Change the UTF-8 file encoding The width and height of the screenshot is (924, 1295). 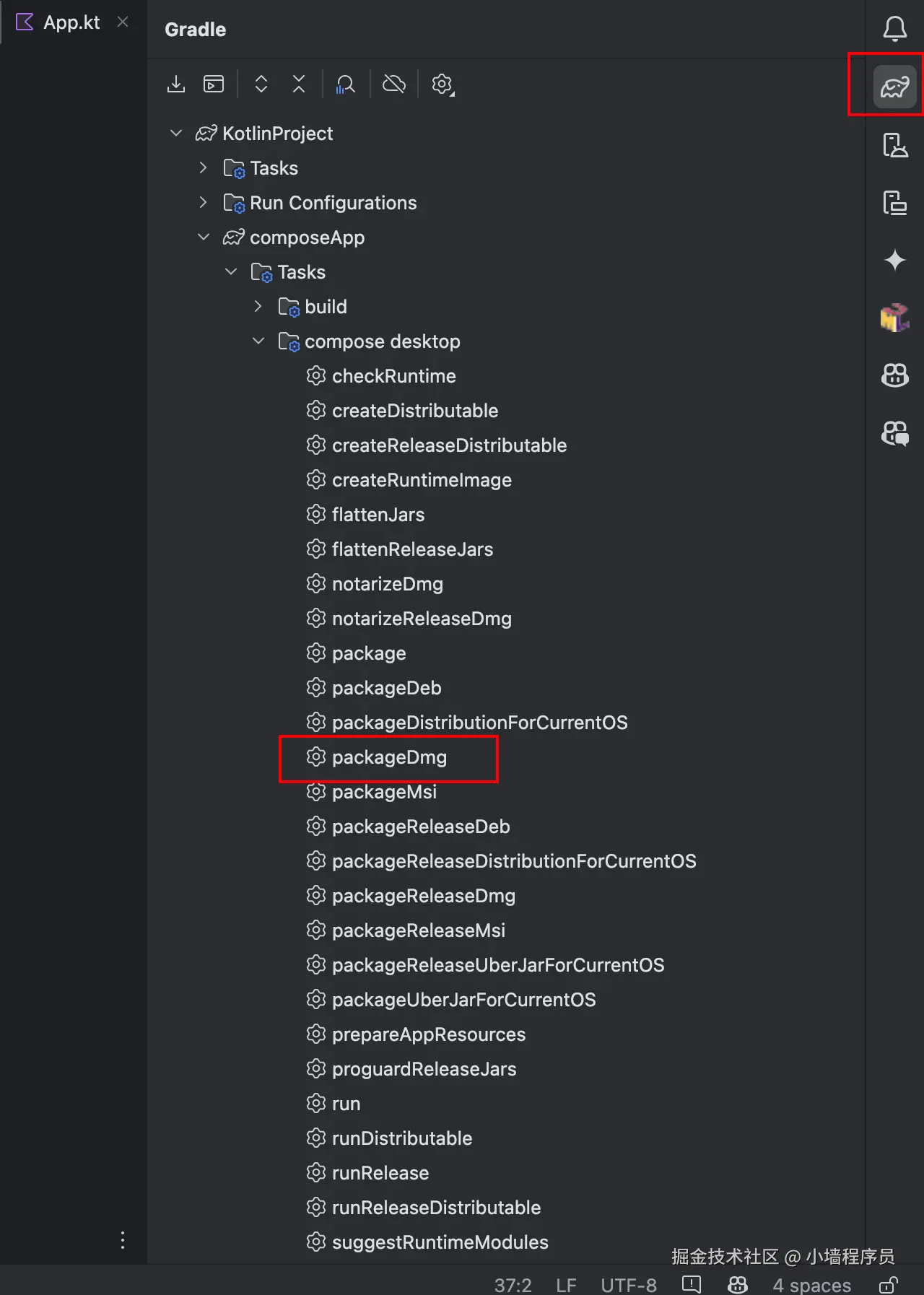click(629, 1285)
